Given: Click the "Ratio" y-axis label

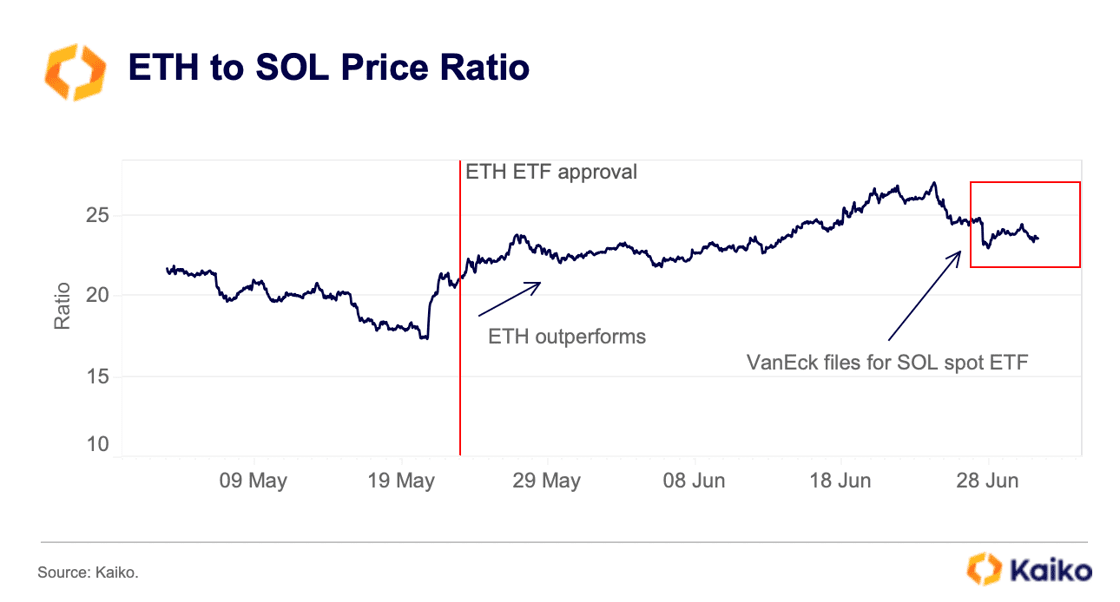Looking at the screenshot, I should pyautogui.click(x=62, y=307).
